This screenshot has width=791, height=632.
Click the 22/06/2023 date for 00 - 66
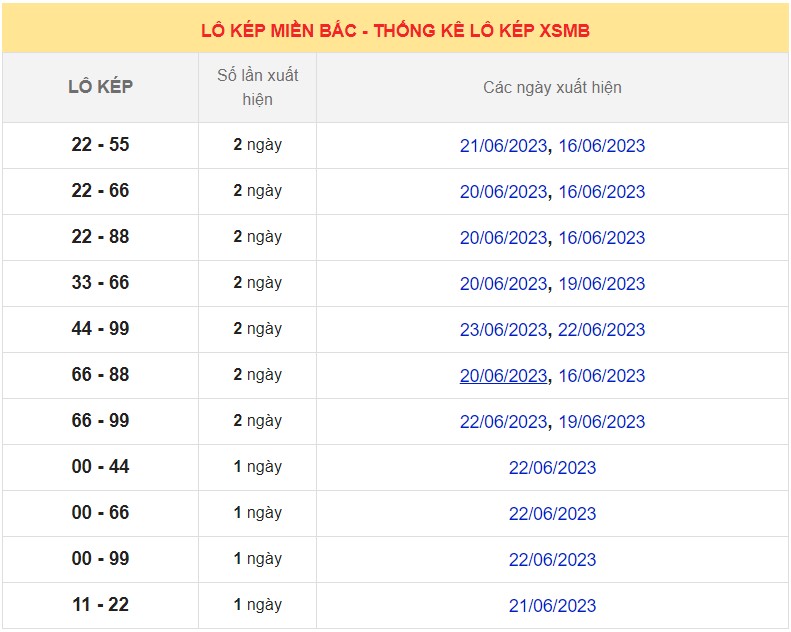tap(552, 514)
